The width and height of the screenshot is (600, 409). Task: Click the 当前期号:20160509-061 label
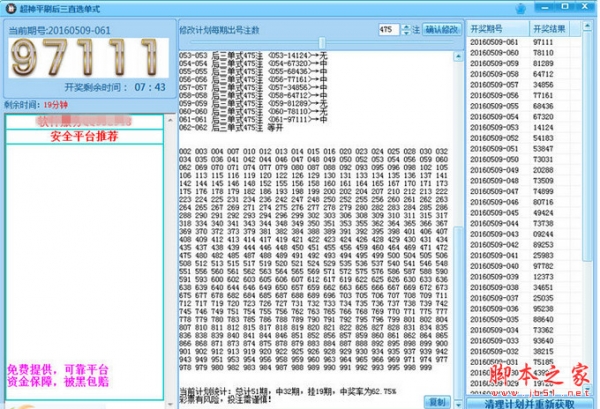click(x=59, y=31)
